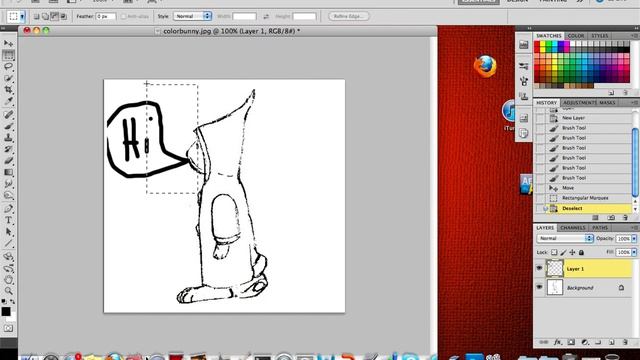Select the Path Selection tool
The height and width of the screenshot is (360, 640).
(x=8, y=232)
